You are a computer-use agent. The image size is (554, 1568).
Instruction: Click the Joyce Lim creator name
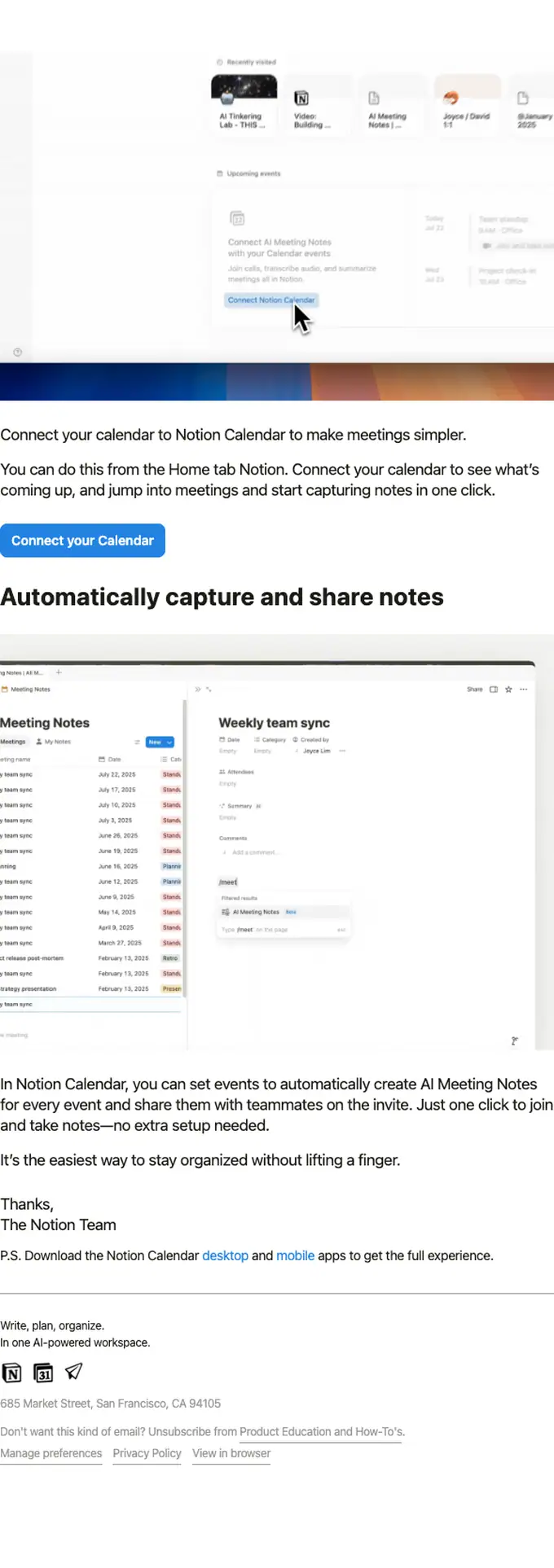[317, 751]
